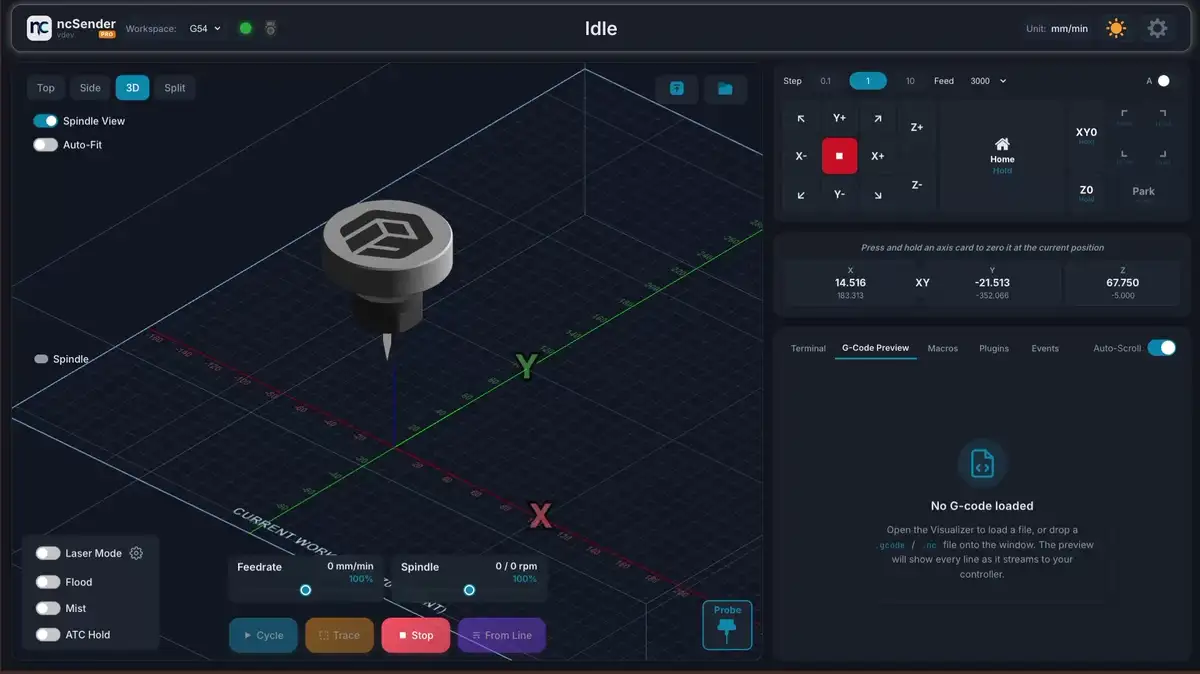The width and height of the screenshot is (1200, 674).
Task: Lower the spindle with Z-
Action: 917,186
